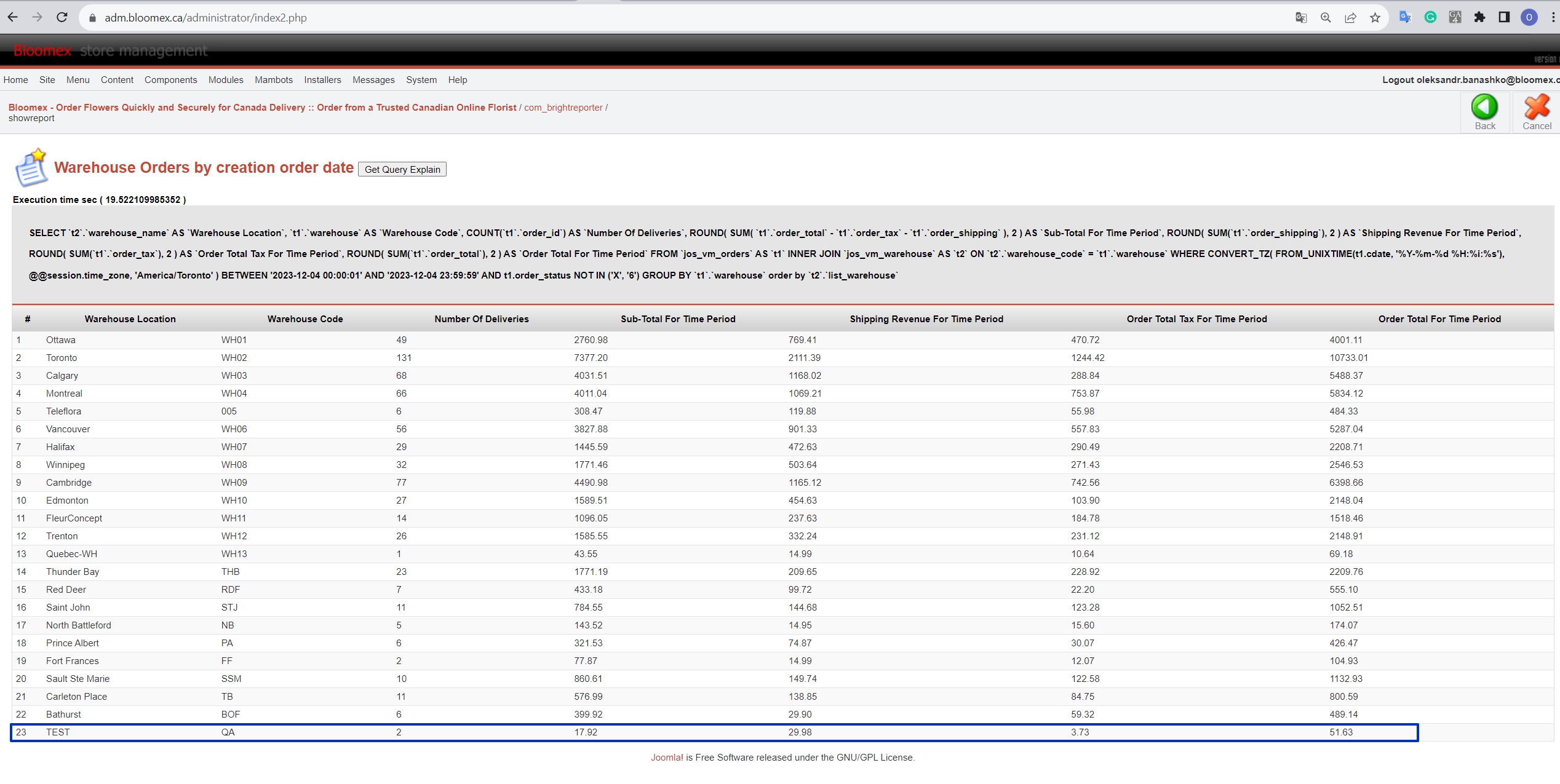The height and width of the screenshot is (784, 1560).
Task: Select the Vancouver warehouse cell
Action: click(x=68, y=429)
